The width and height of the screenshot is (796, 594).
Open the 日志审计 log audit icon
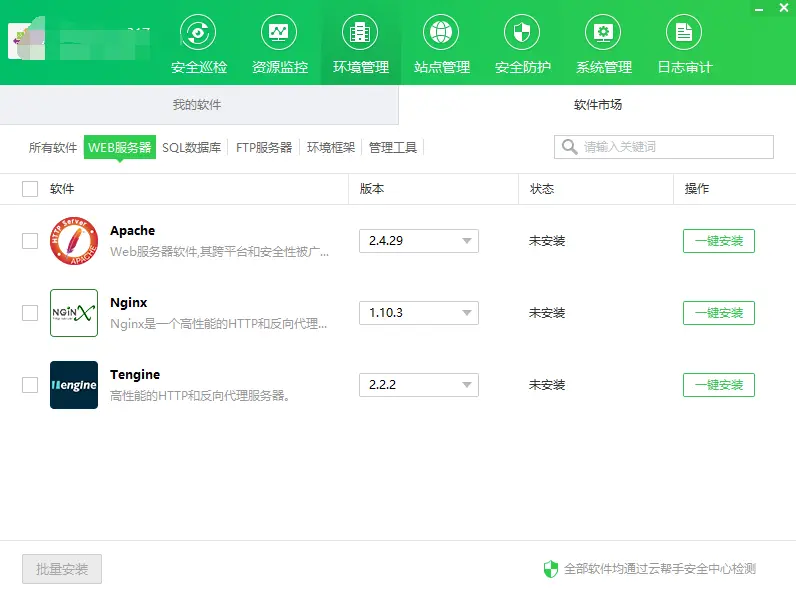coord(684,32)
